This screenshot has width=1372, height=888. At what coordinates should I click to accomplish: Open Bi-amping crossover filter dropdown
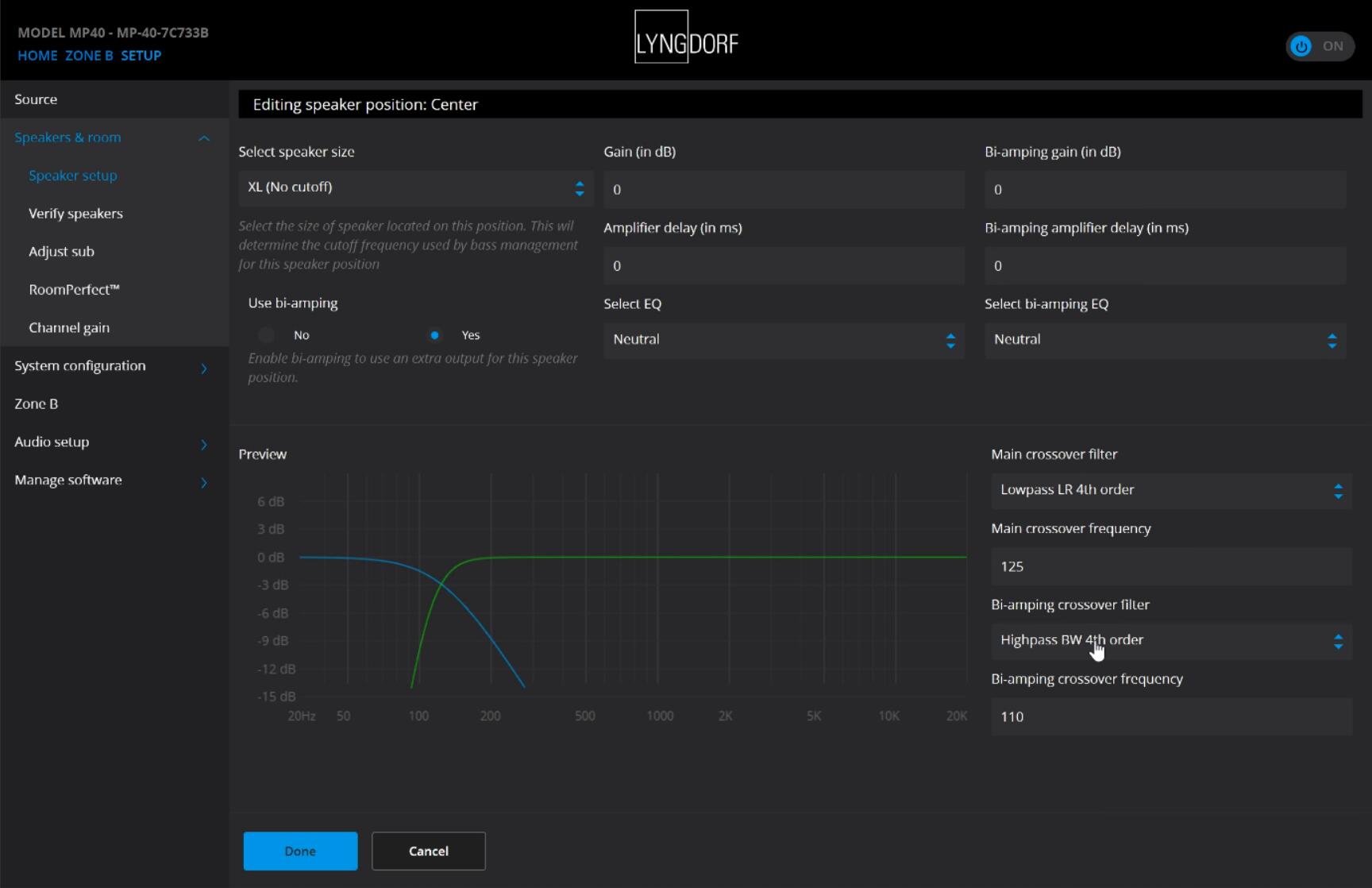pos(1170,640)
